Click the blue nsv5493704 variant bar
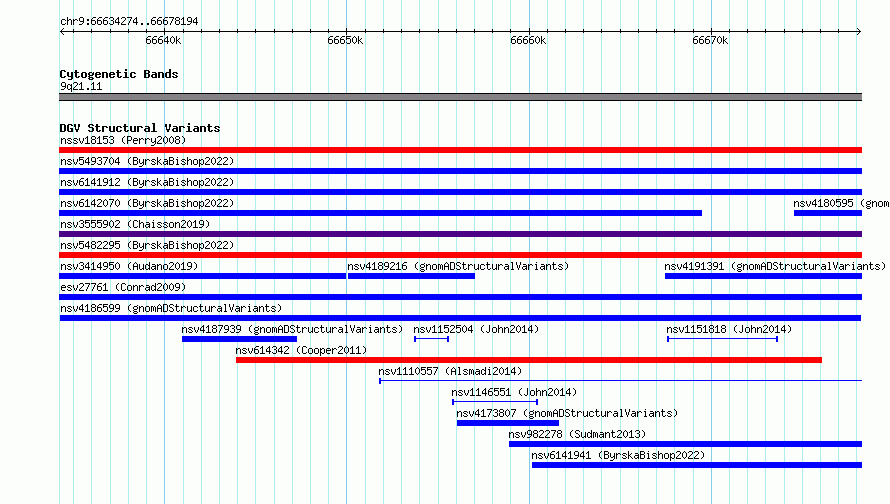This screenshot has height=504, width=890. tap(460, 171)
